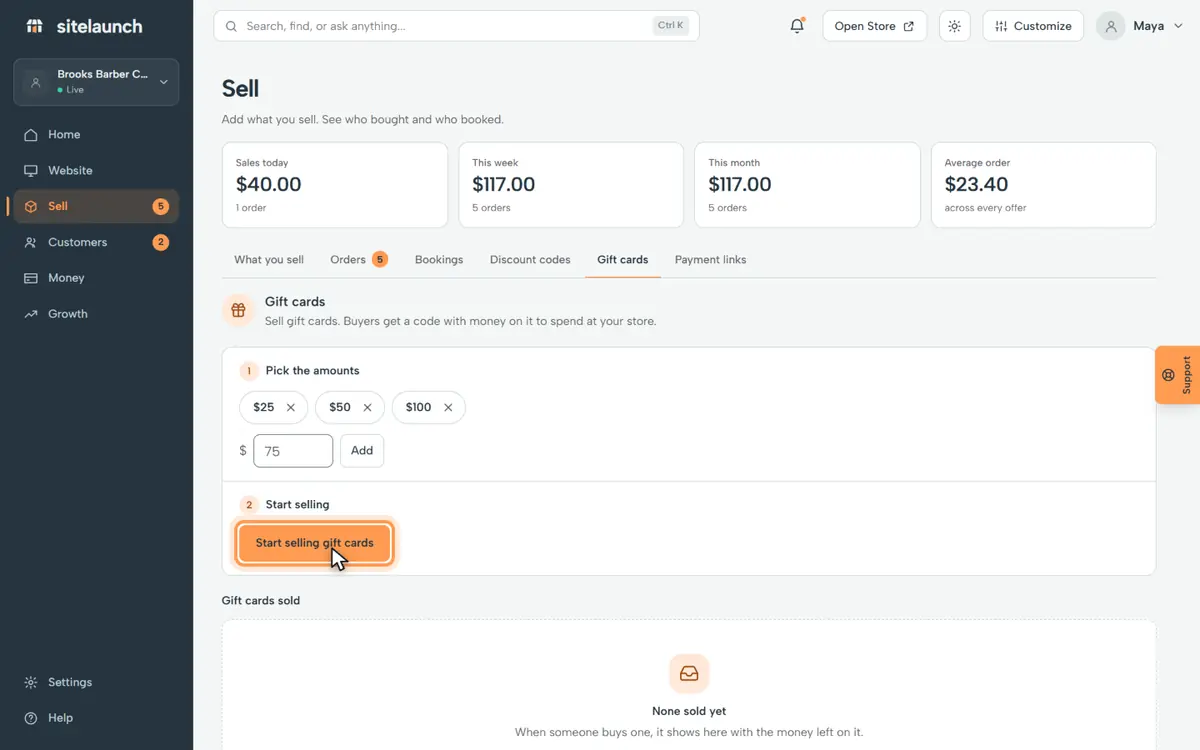Viewport: 1200px width, 750px height.
Task: Select the Sell sidebar item
Action: click(x=96, y=207)
